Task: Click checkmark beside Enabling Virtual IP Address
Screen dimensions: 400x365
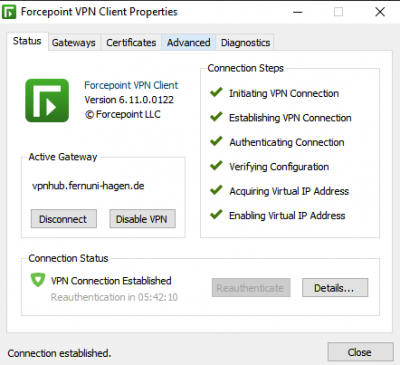Action: (x=216, y=214)
